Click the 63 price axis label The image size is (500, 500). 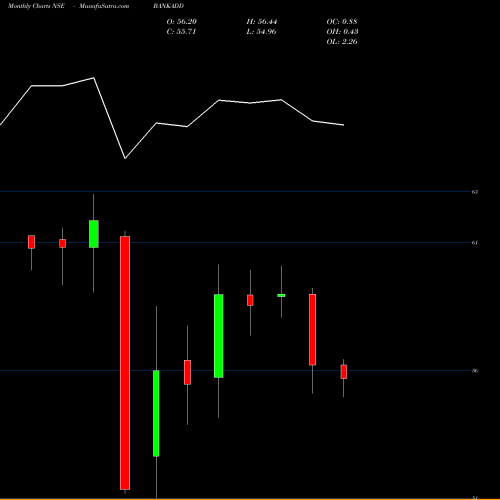pos(475,192)
